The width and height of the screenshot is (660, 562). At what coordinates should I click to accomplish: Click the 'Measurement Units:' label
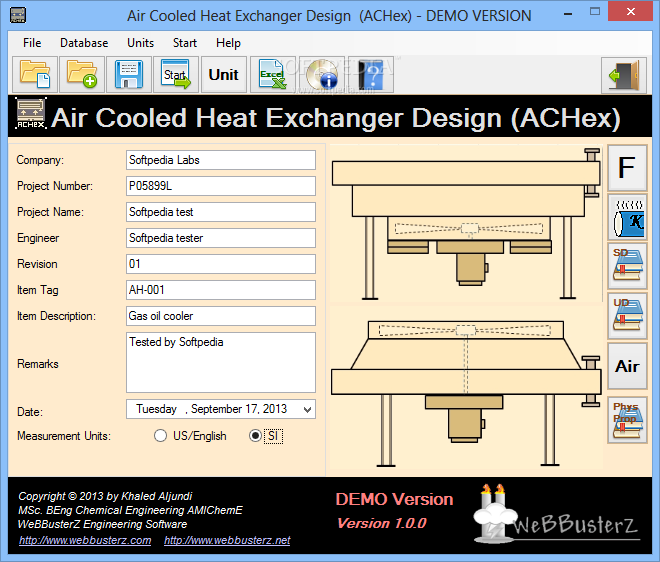(x=64, y=436)
